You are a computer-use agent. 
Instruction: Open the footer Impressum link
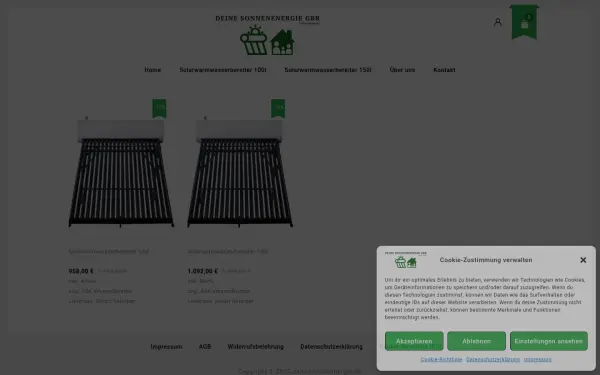(x=166, y=347)
